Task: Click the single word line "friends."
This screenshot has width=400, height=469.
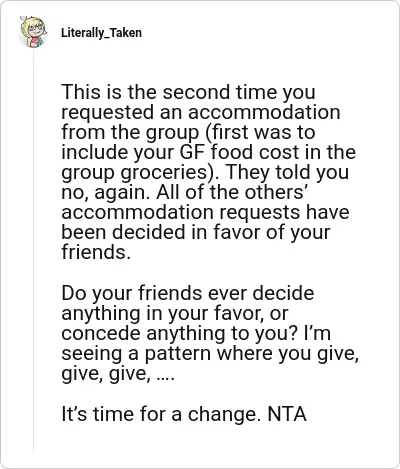Action: coord(96,252)
